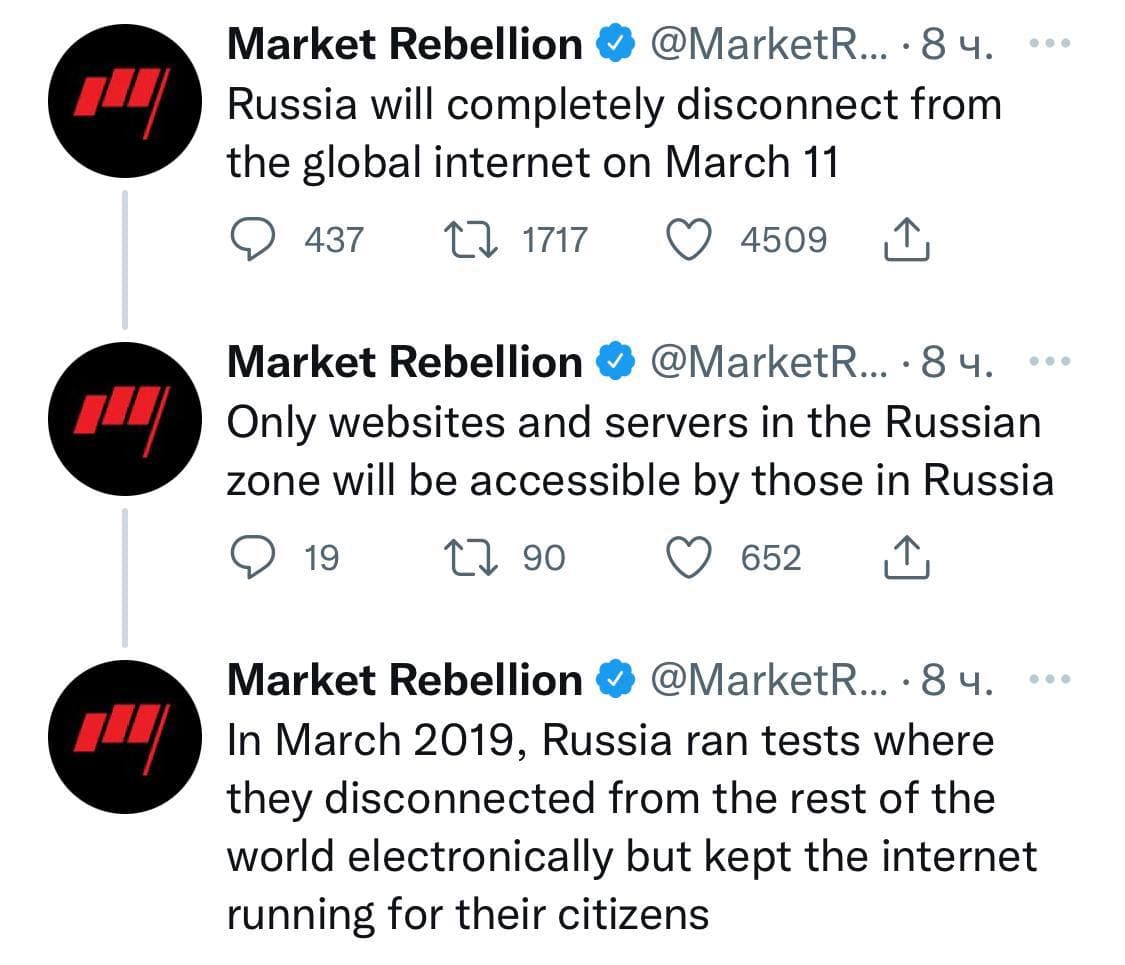Click Market Rebellion name on second tweet

[x=404, y=363]
